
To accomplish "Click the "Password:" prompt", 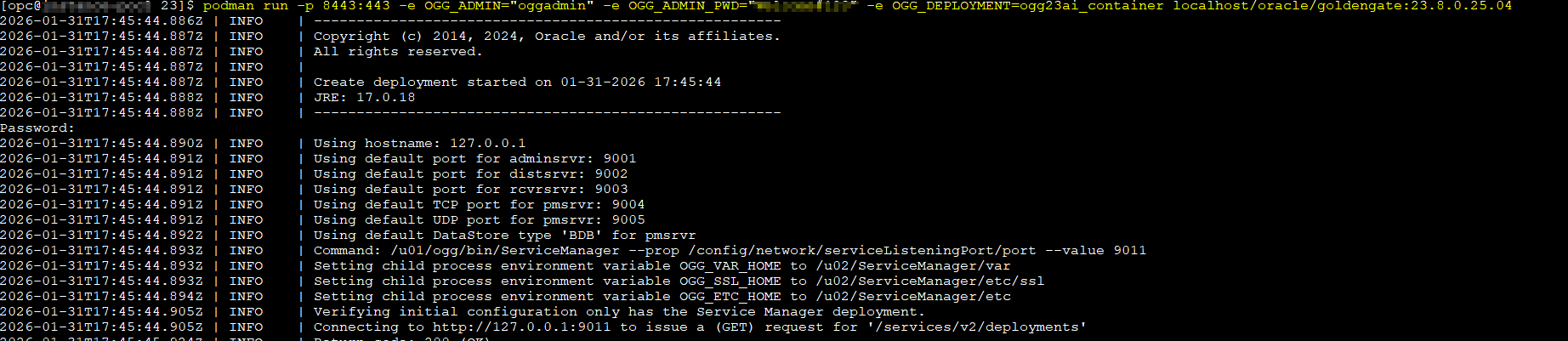I will tap(37, 128).
